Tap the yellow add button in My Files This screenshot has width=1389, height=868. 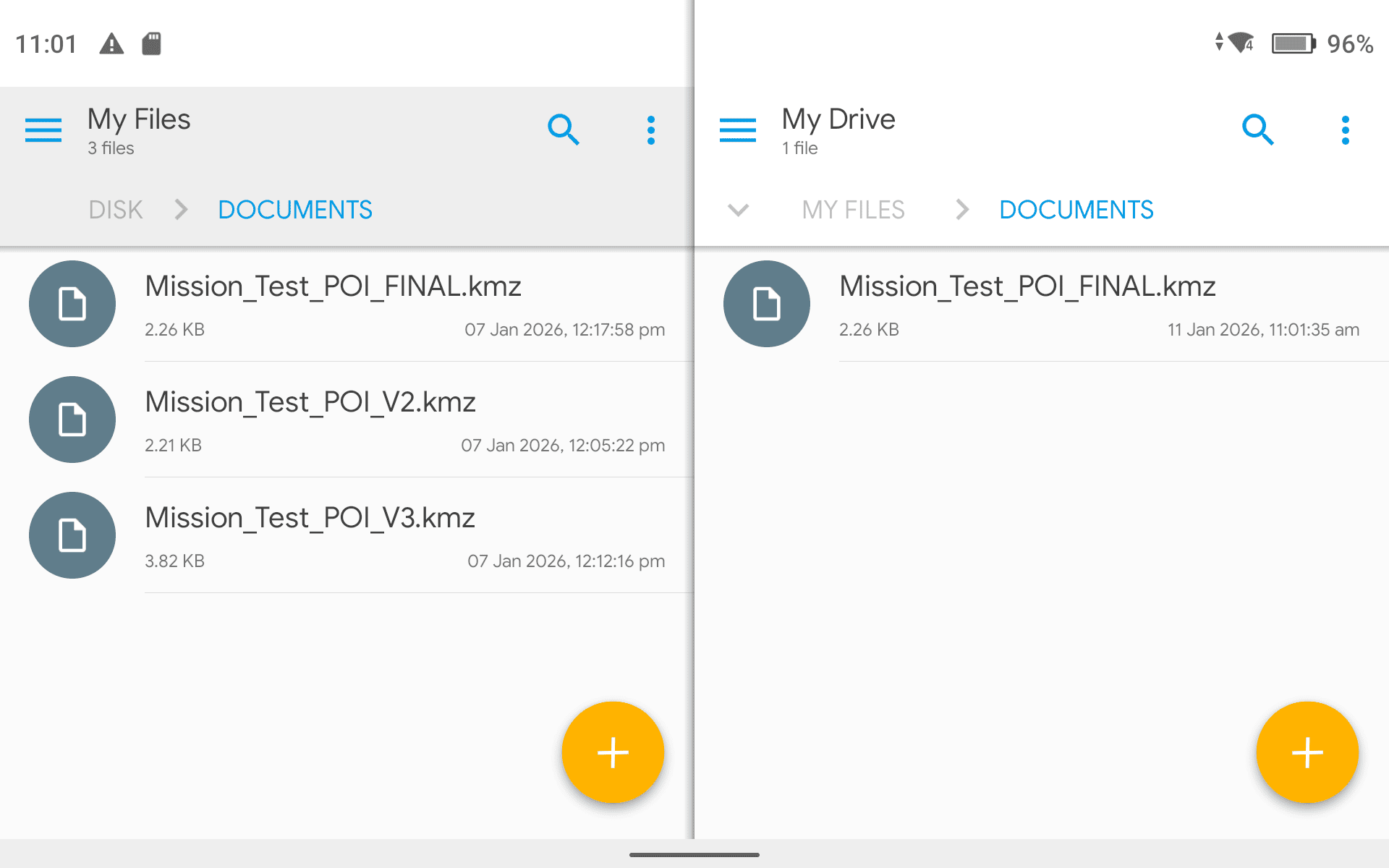[x=613, y=752]
